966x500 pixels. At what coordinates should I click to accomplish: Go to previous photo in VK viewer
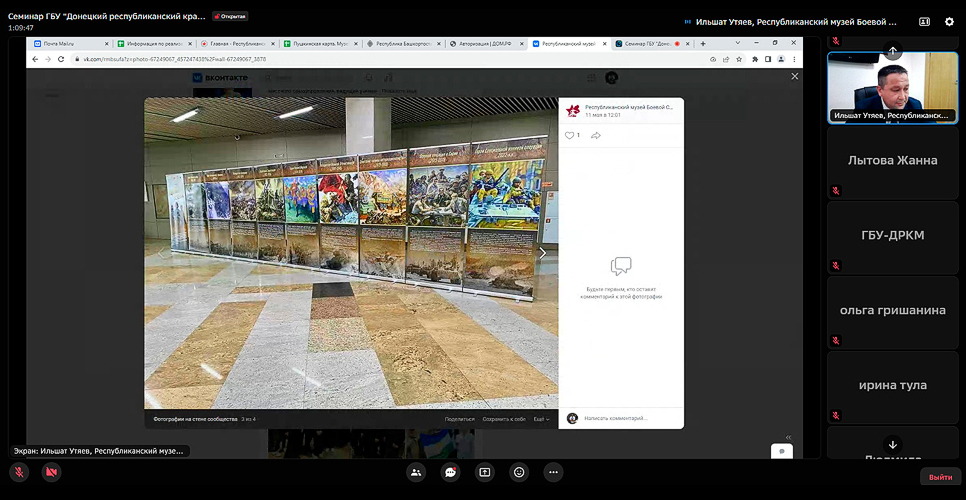[161, 253]
